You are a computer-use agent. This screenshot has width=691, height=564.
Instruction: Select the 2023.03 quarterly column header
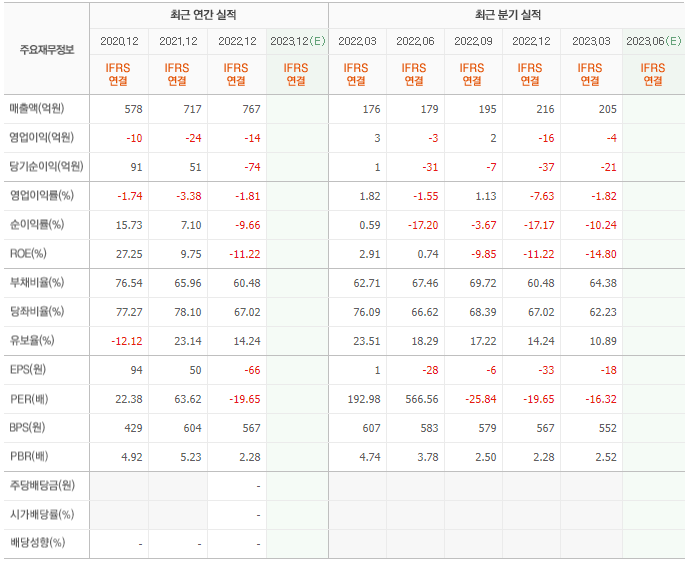591,41
